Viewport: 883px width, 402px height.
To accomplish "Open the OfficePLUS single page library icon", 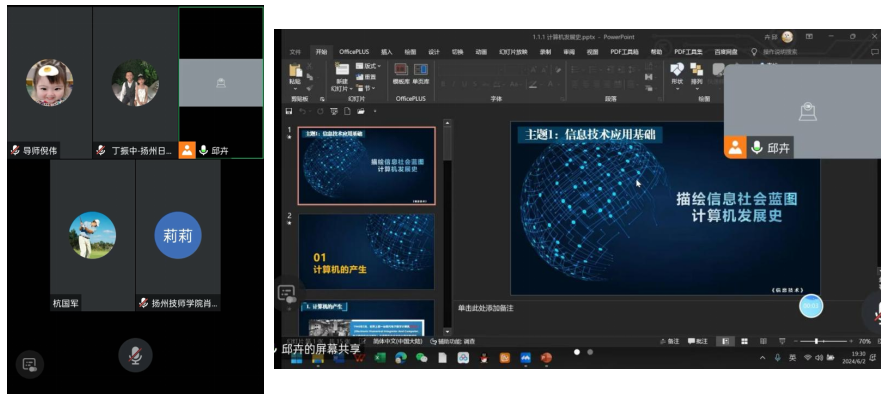I will pos(421,69).
